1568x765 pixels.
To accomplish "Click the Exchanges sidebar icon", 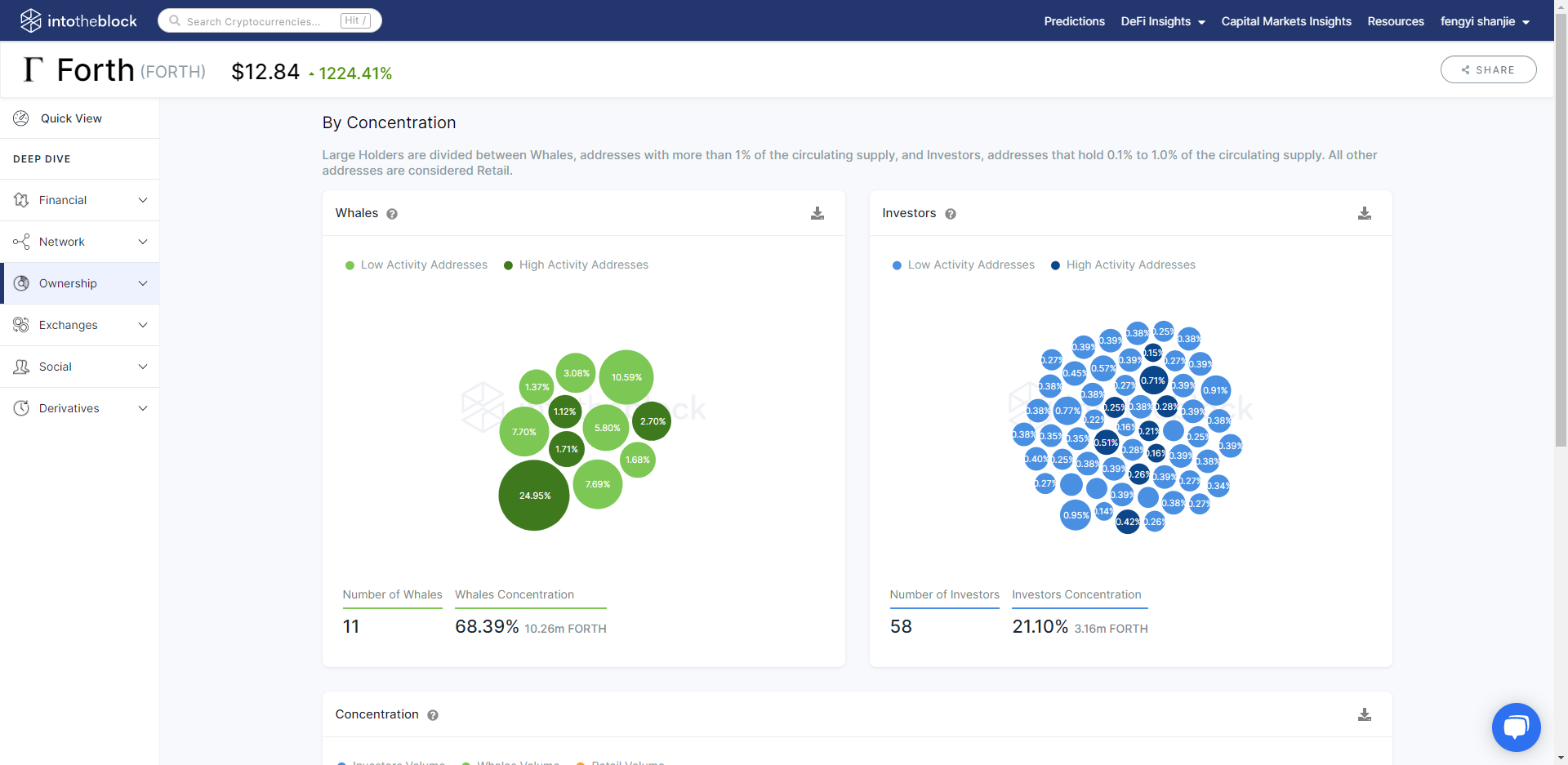I will coord(21,325).
